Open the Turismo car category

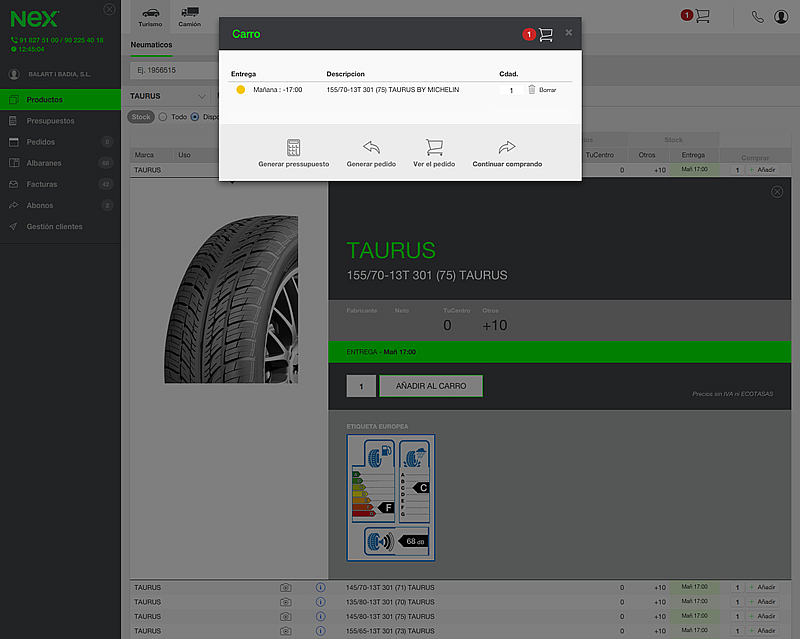(151, 16)
